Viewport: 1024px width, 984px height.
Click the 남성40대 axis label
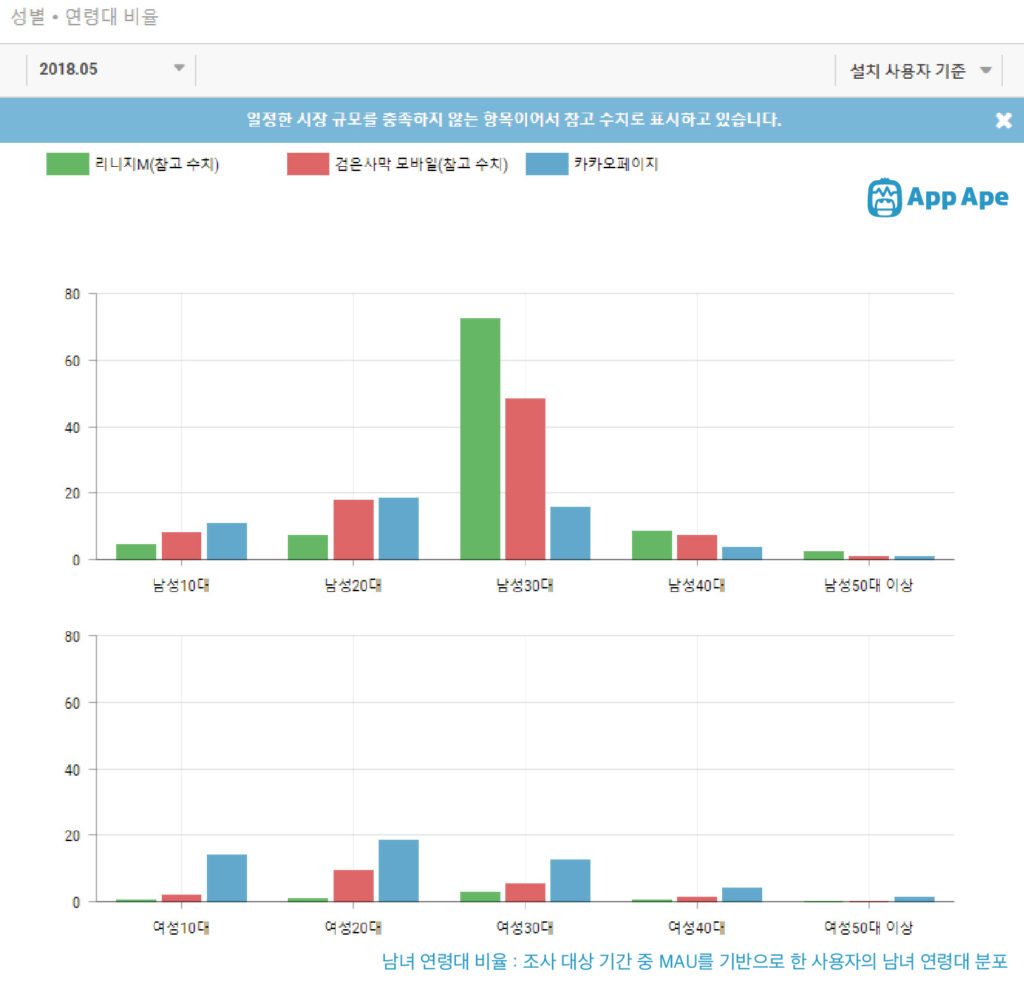click(x=696, y=585)
